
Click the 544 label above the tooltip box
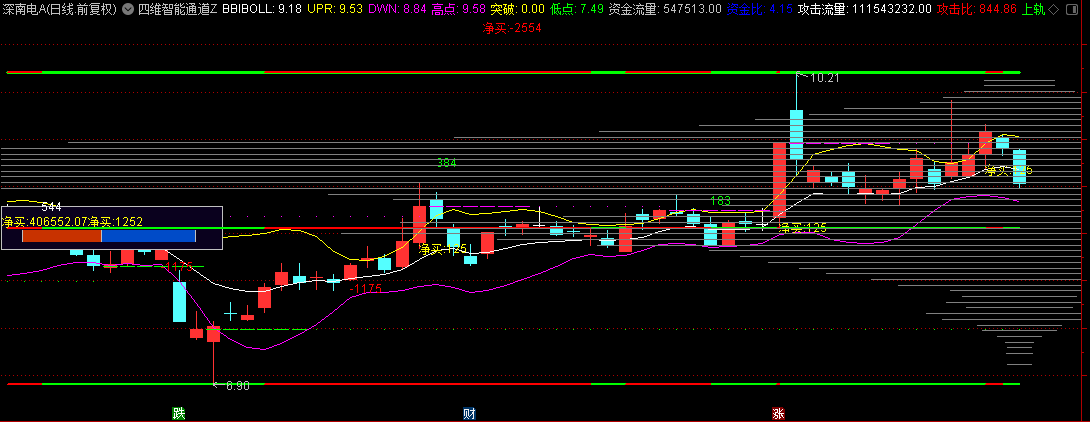51,206
